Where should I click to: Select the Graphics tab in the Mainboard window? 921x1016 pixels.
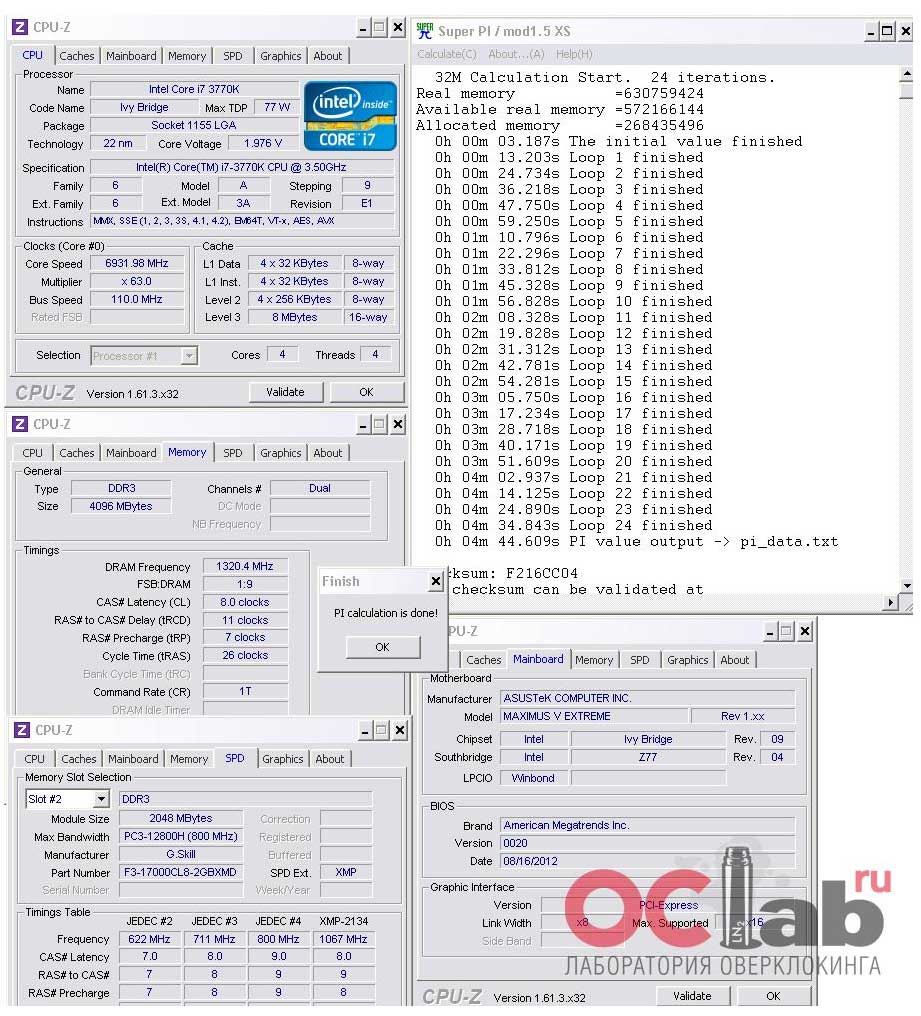687,660
